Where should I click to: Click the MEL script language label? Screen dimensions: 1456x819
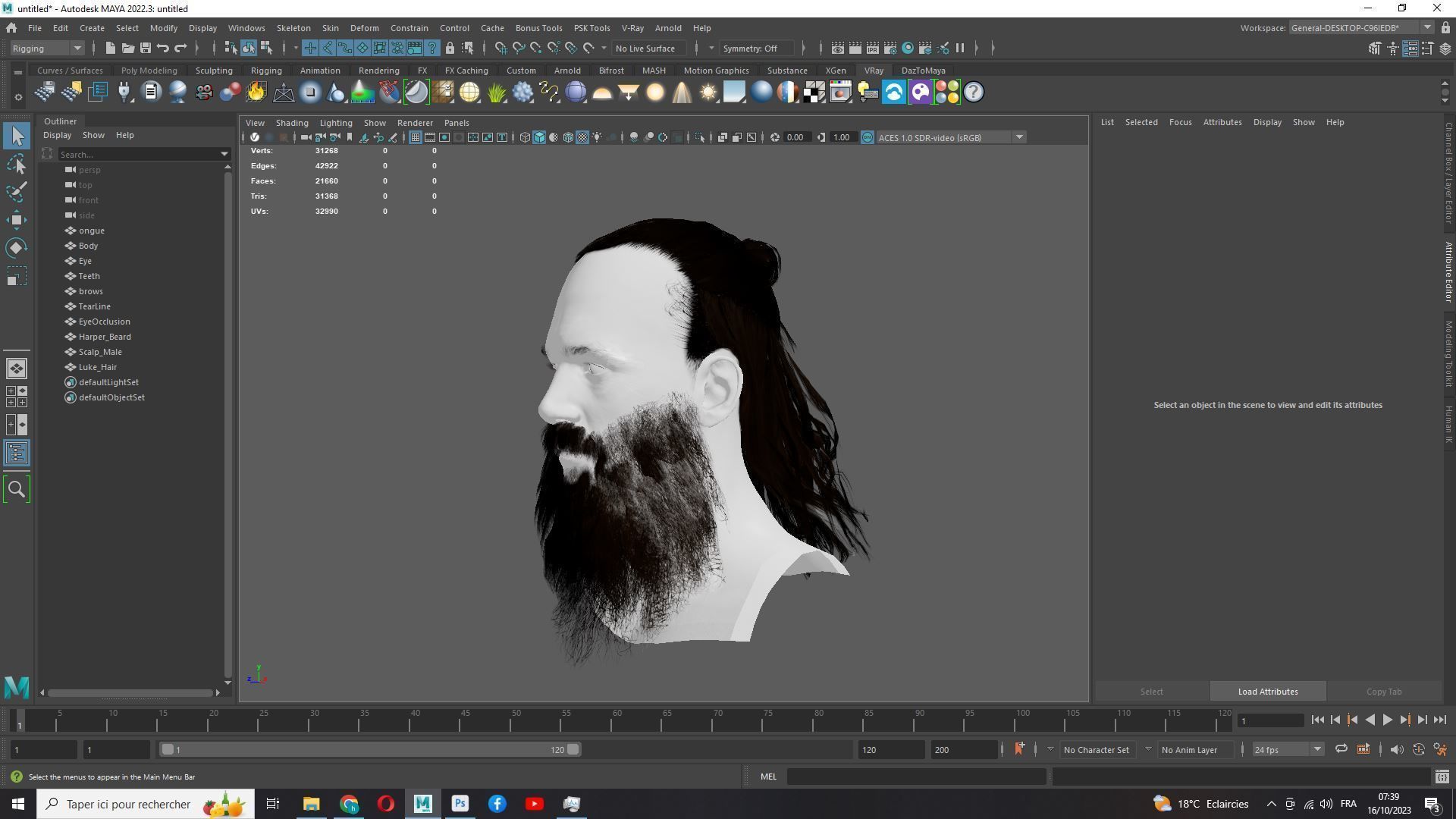point(768,777)
